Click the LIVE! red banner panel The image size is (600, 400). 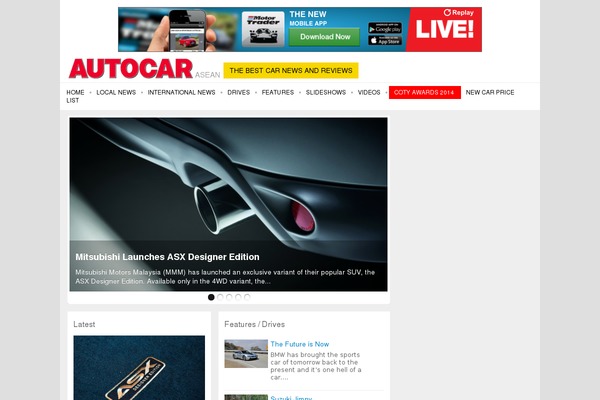click(444, 29)
